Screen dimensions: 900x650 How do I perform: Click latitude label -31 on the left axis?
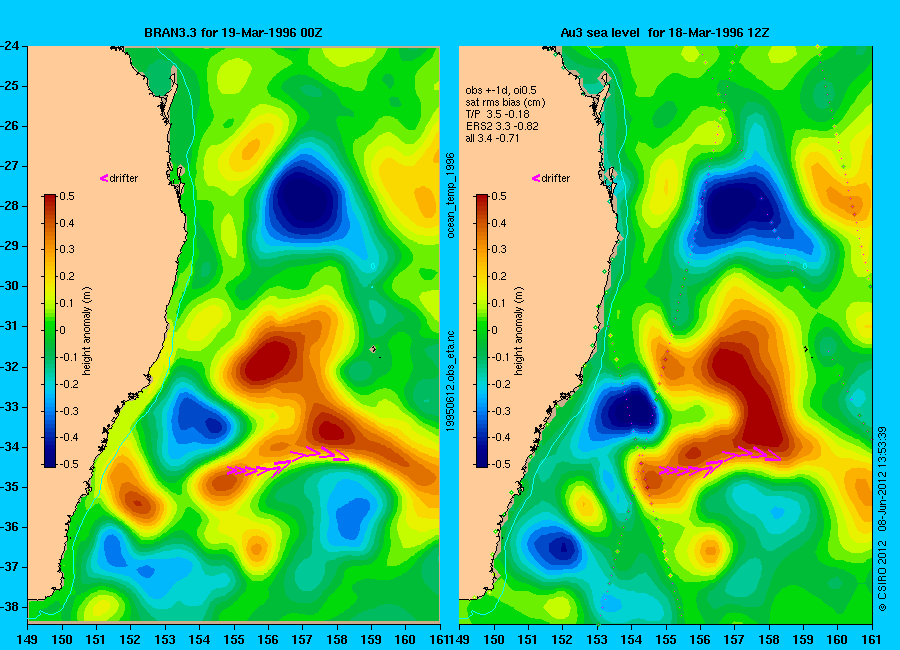click(x=11, y=326)
